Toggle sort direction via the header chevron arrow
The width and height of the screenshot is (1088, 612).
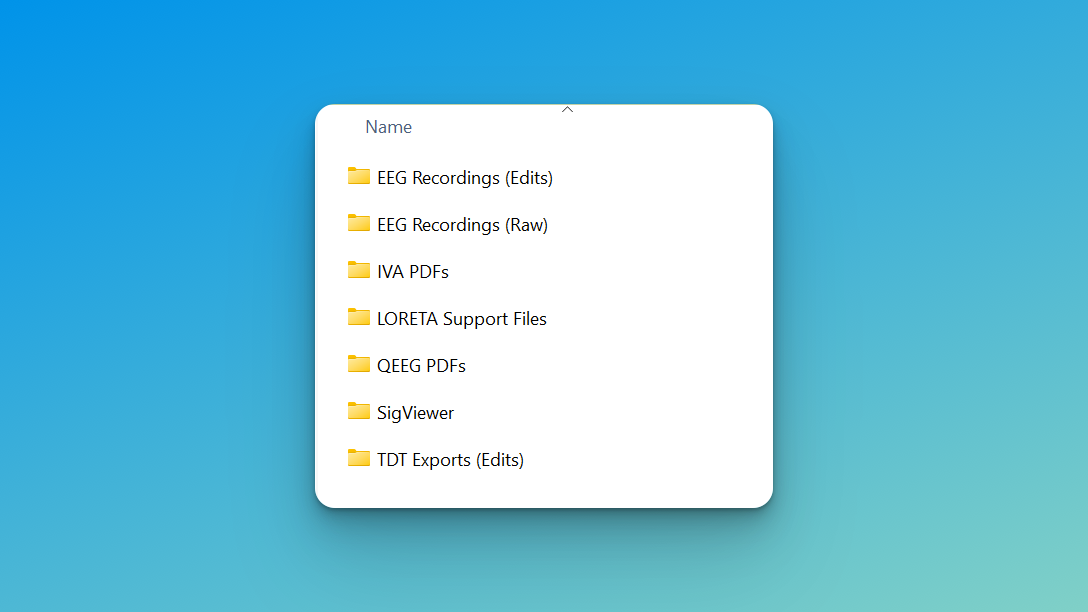point(567,109)
